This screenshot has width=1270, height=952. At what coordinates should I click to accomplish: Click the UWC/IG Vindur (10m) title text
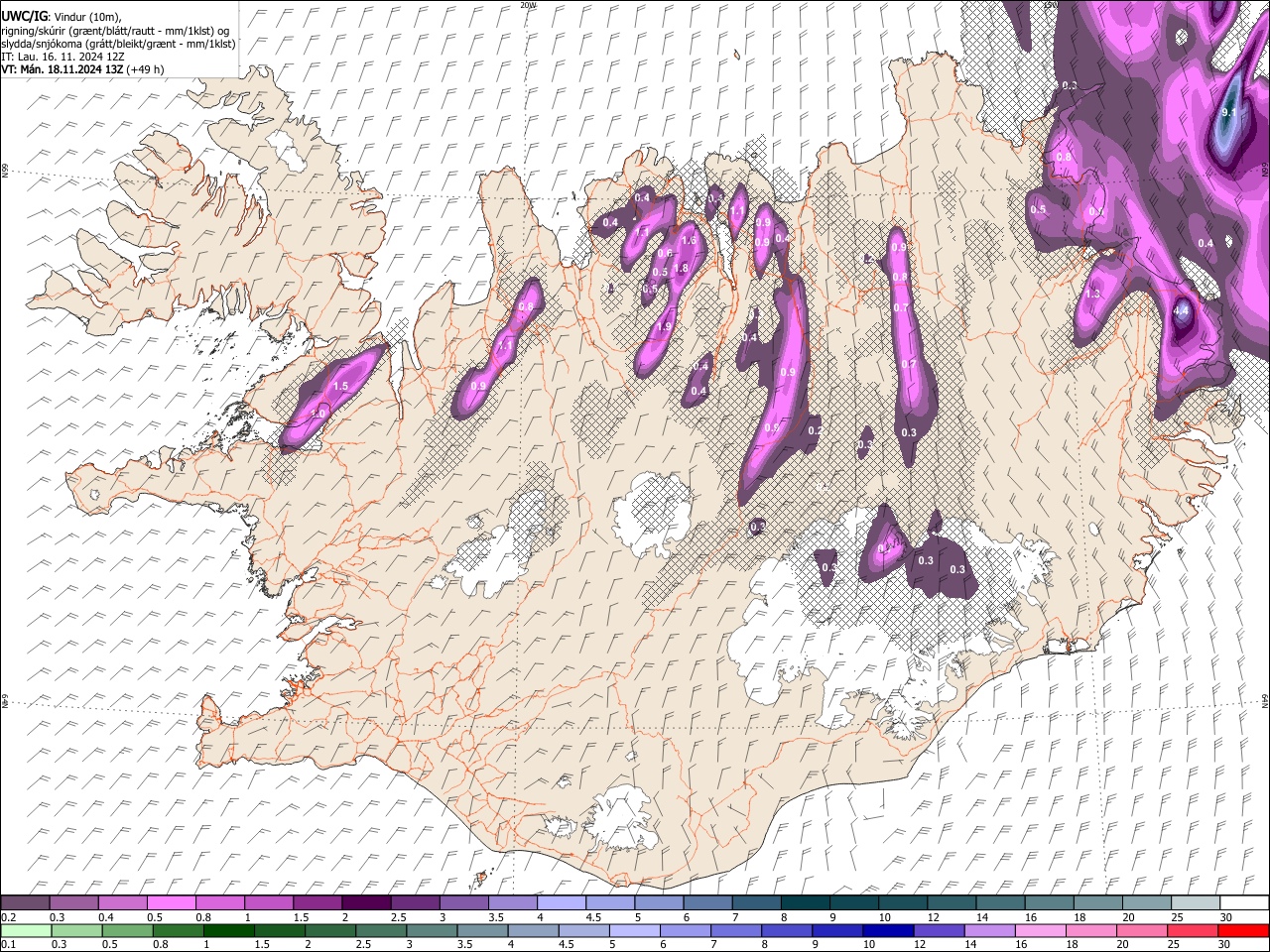tap(62, 17)
